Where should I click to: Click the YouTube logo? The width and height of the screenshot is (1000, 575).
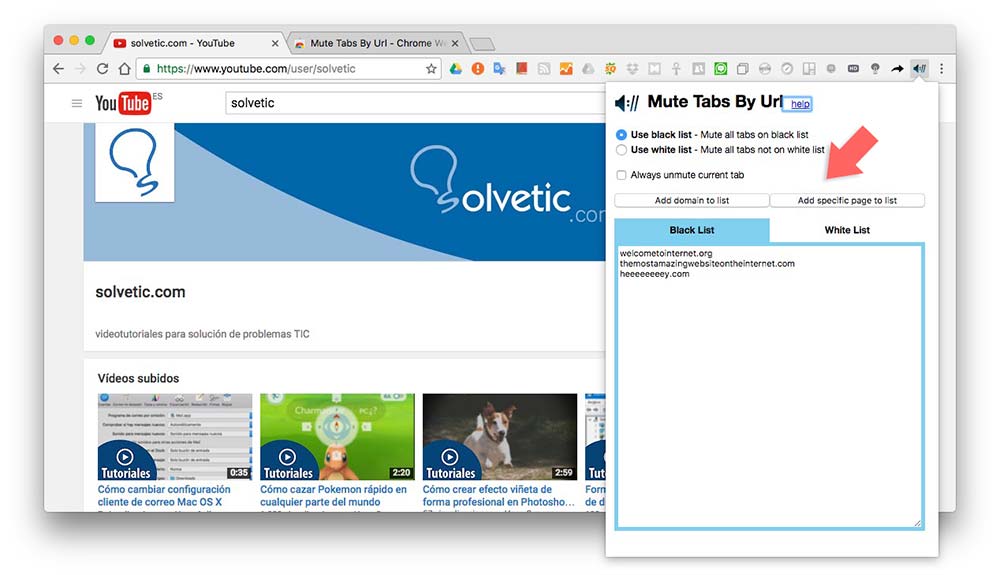coord(122,103)
